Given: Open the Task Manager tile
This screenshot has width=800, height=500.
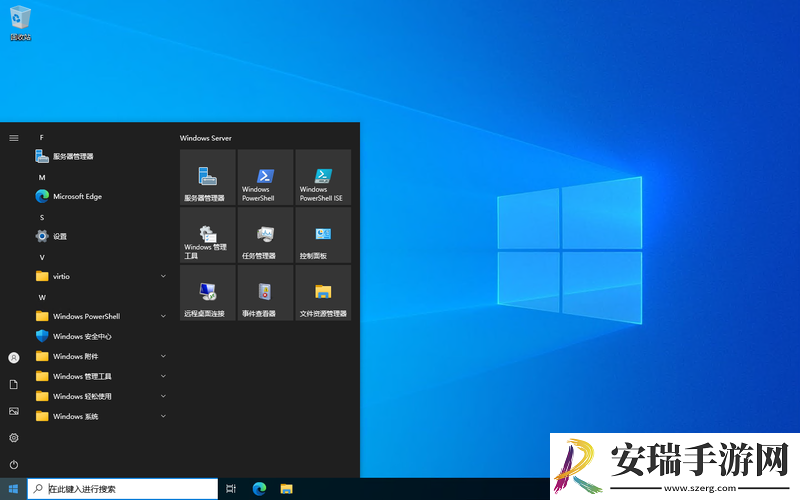Looking at the screenshot, I should (265, 235).
